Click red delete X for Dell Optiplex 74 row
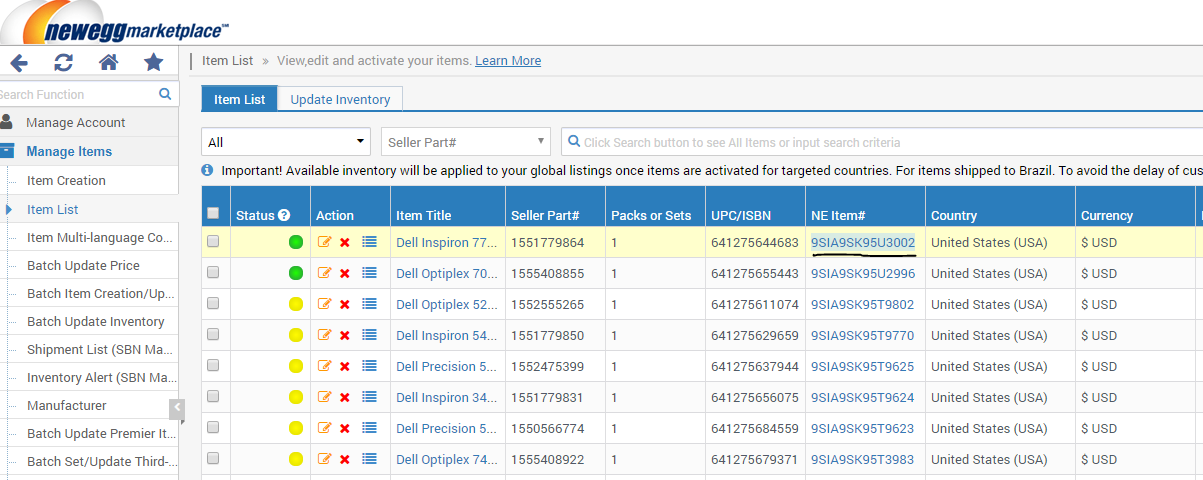Image resolution: width=1203 pixels, height=480 pixels. [x=345, y=459]
